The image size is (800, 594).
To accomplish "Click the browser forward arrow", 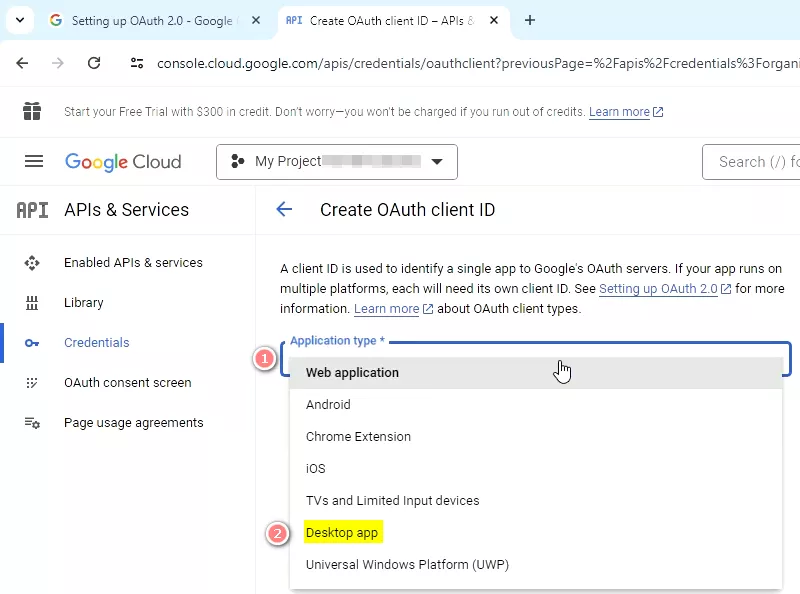I will click(x=58, y=63).
